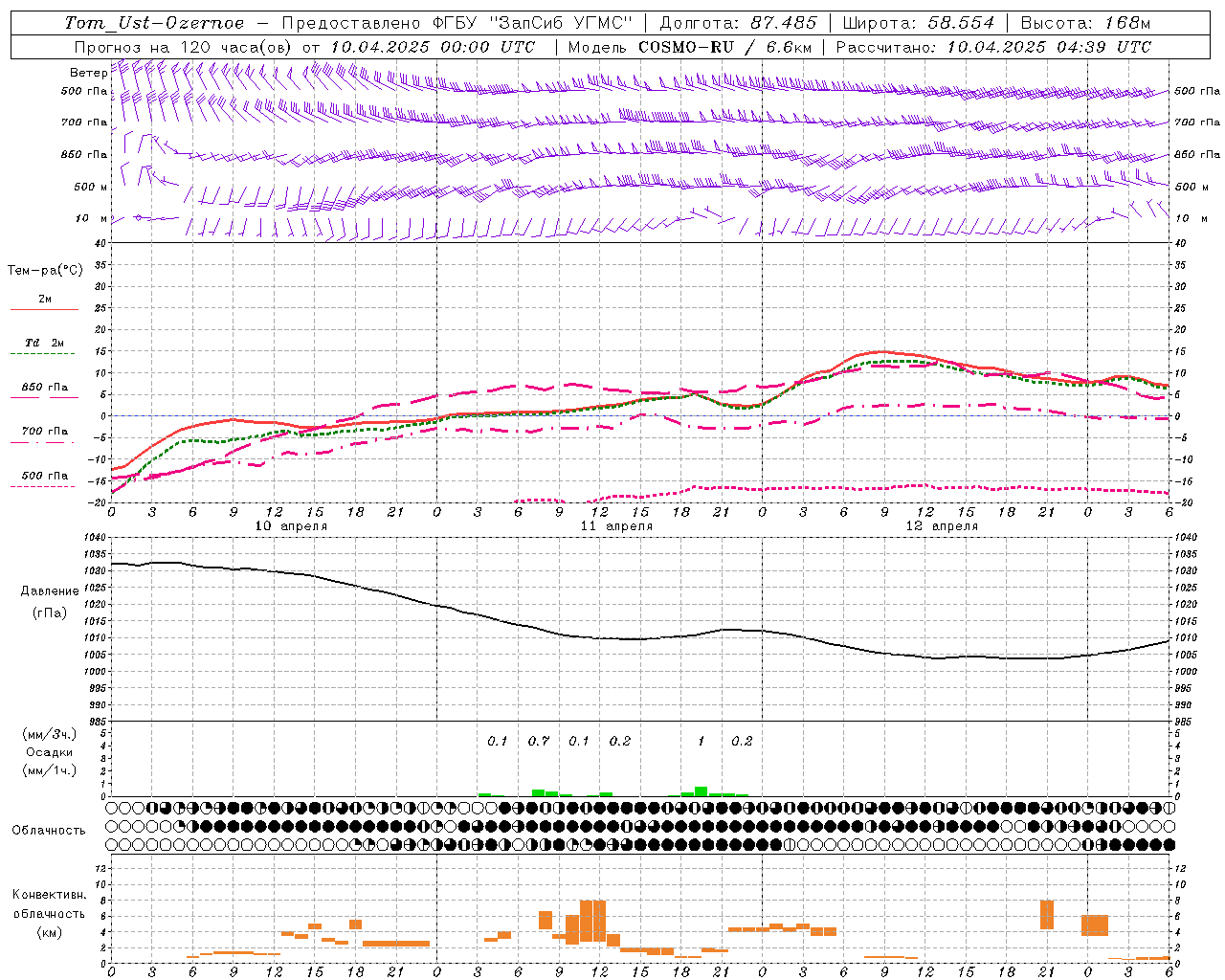Click the 0.7 precipitation amount value
The image size is (1225, 980).
539,741
